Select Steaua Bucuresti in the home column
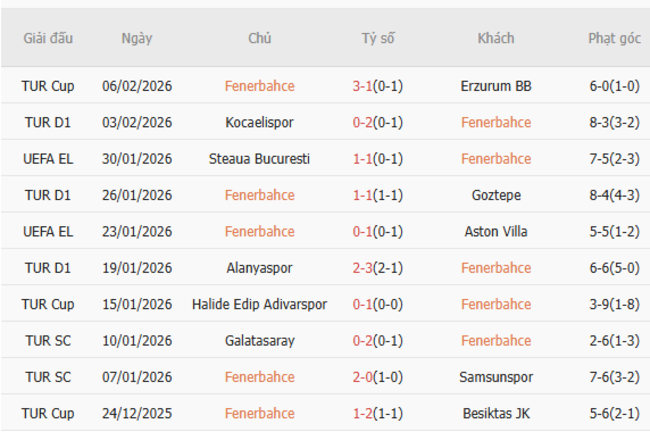The image size is (650, 432). coord(259,159)
